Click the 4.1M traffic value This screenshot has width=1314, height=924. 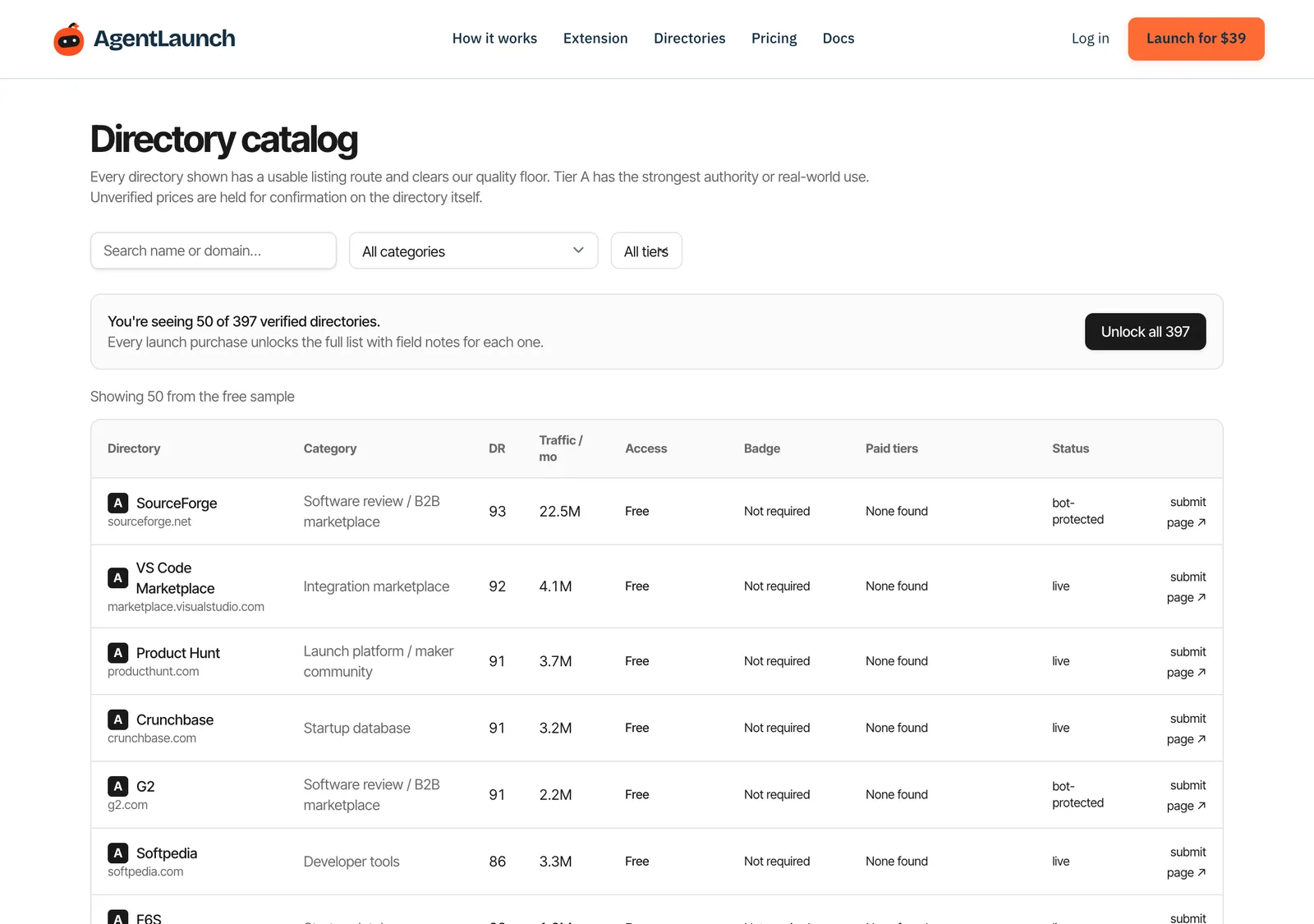(556, 586)
